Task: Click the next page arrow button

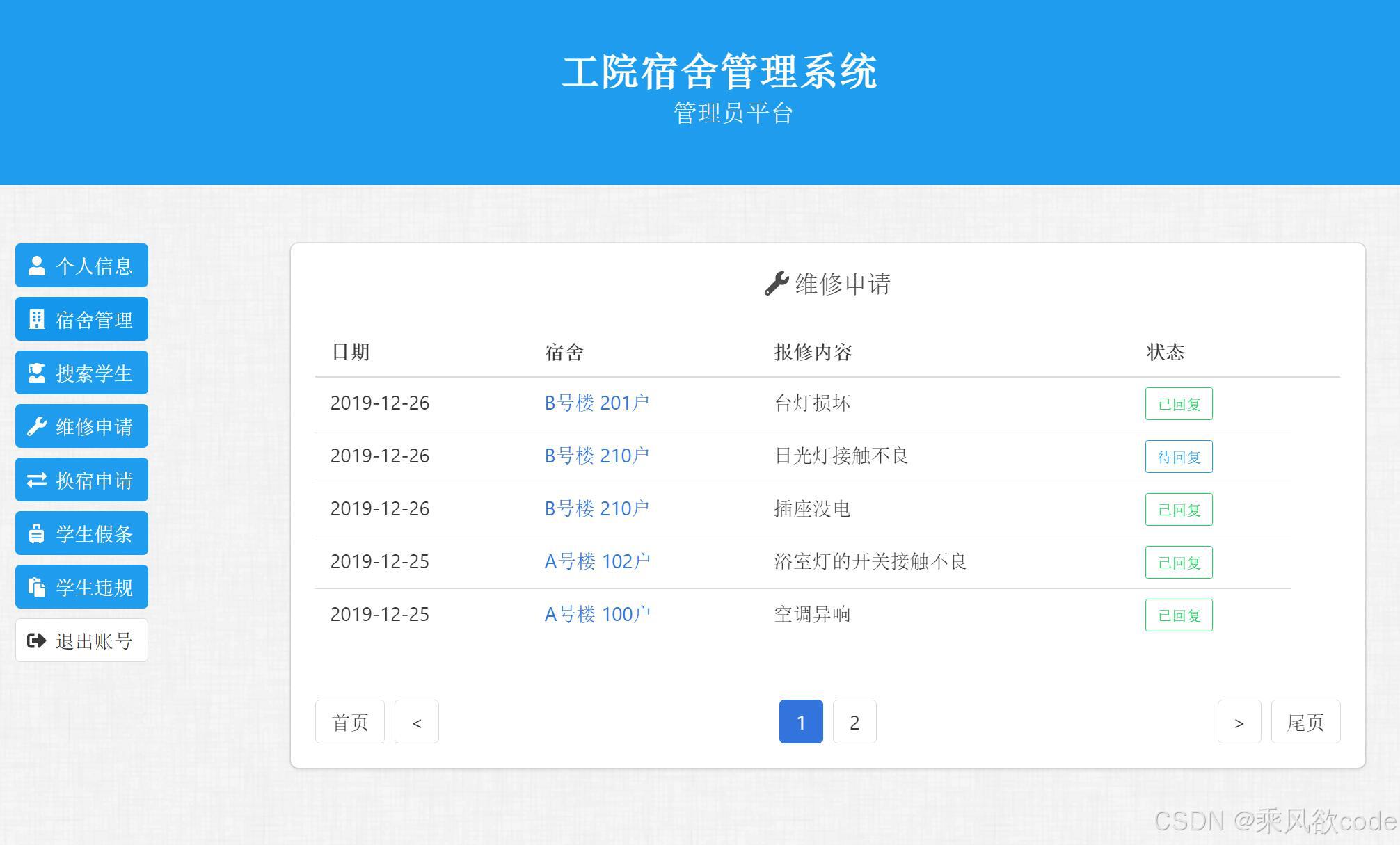Action: 1239,721
